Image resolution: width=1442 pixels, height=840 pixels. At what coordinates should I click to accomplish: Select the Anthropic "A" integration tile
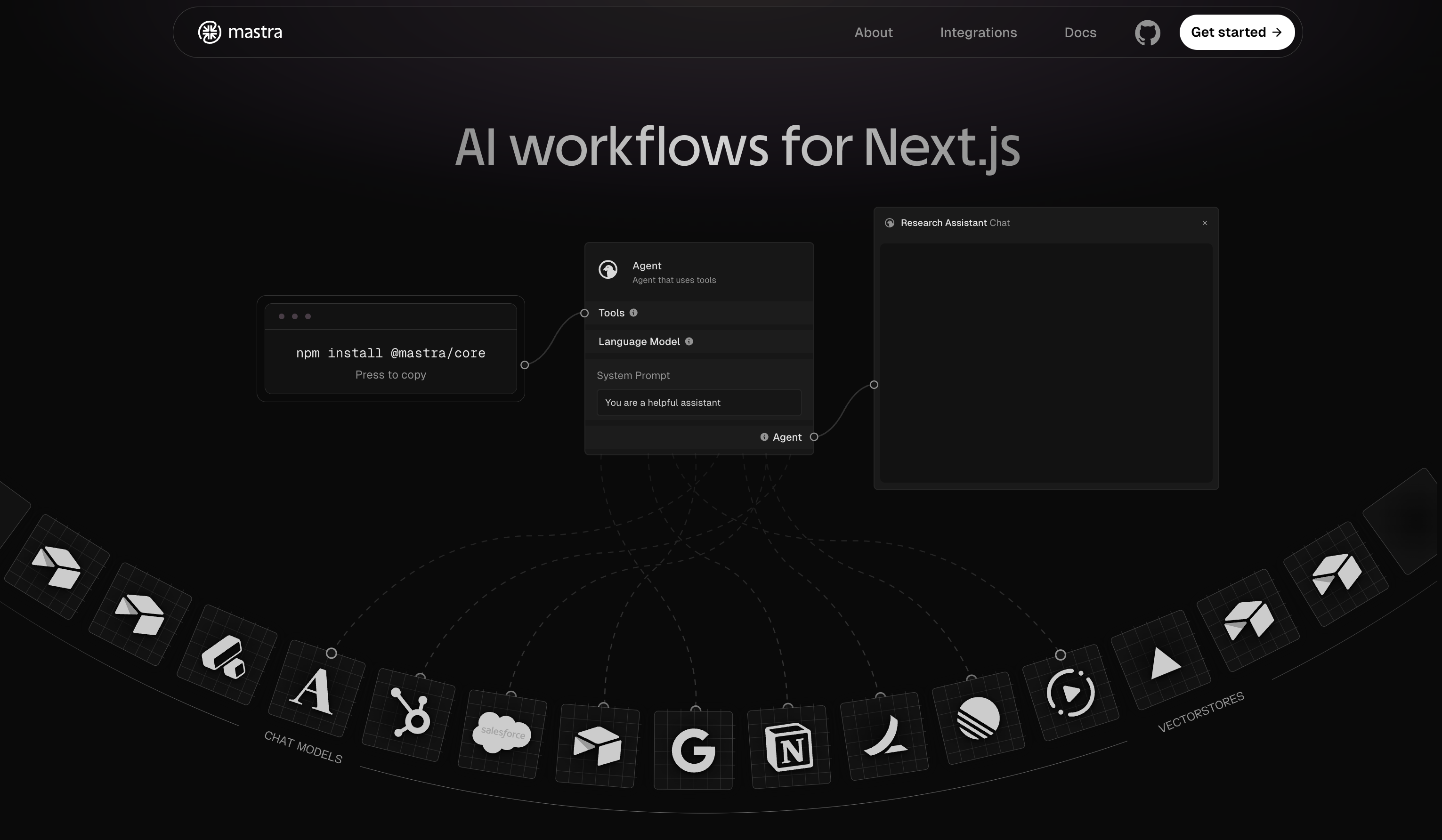tap(316, 689)
